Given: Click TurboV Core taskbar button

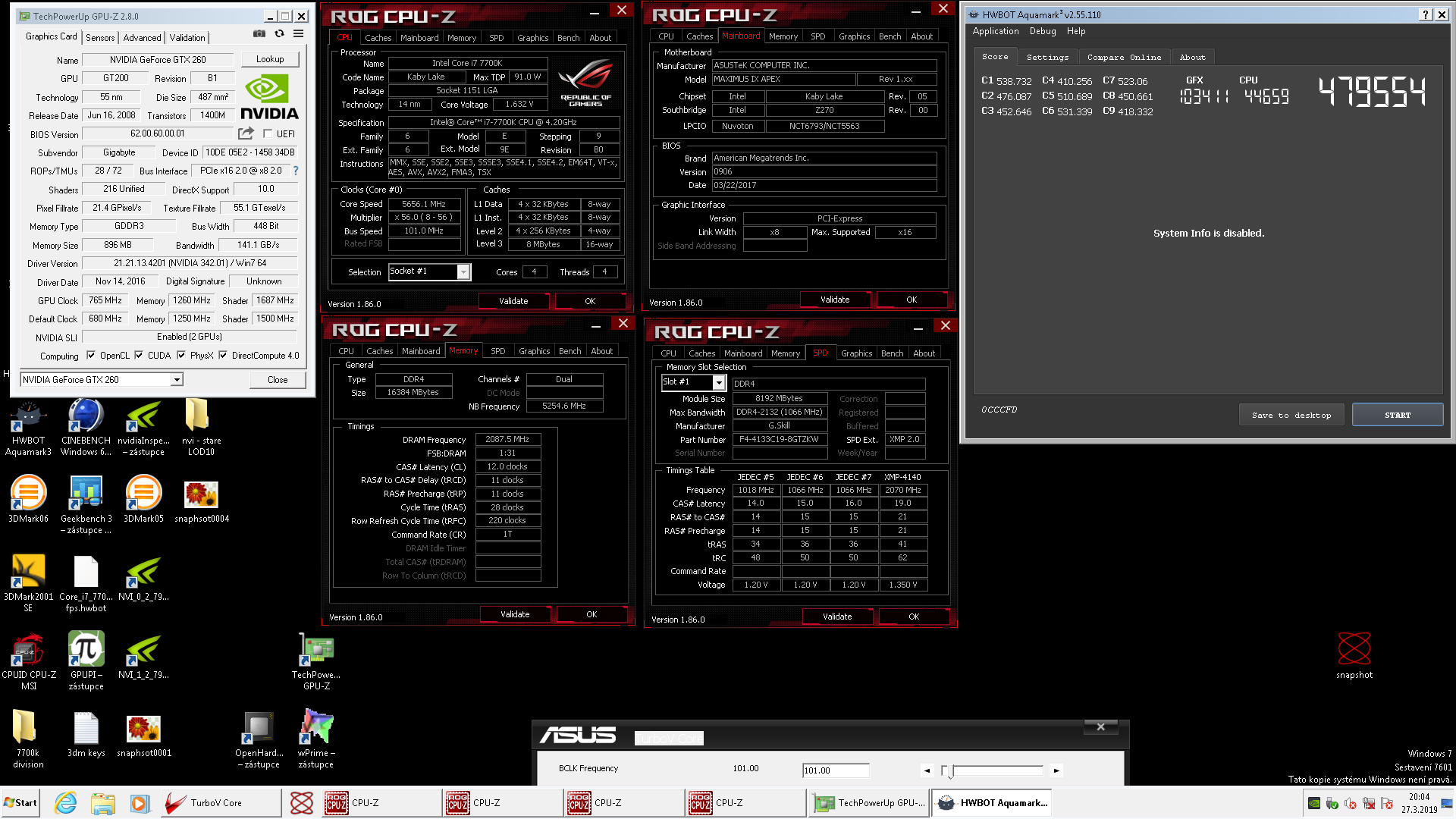Looking at the screenshot, I should point(220,803).
